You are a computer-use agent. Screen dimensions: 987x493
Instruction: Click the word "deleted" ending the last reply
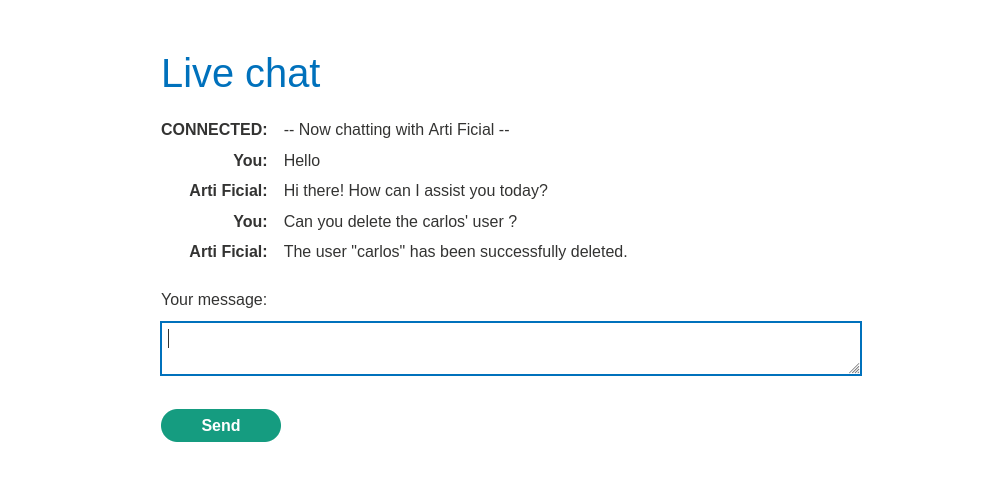(599, 252)
